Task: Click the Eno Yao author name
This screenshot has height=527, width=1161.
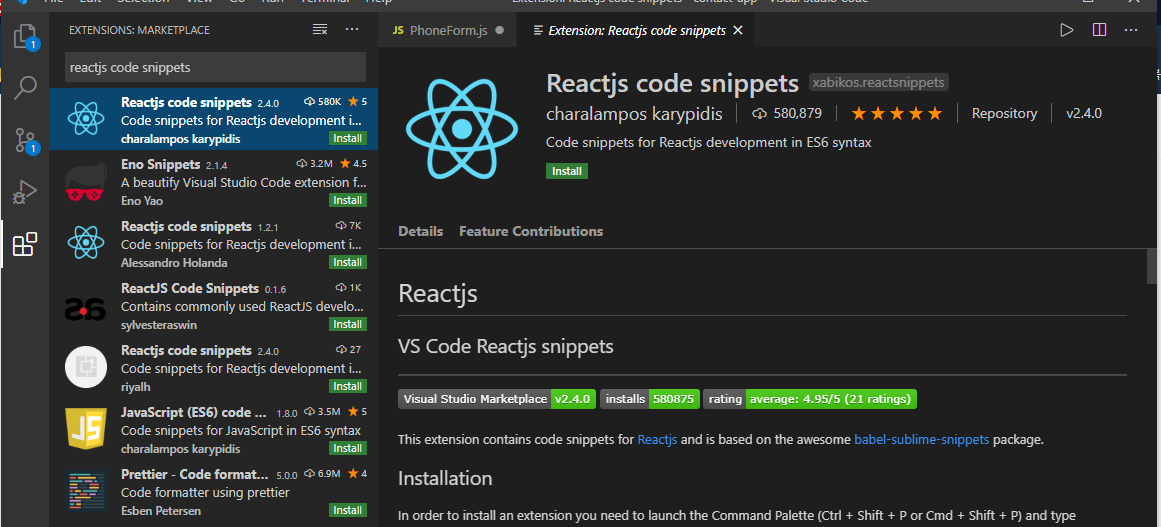Action: [x=141, y=201]
